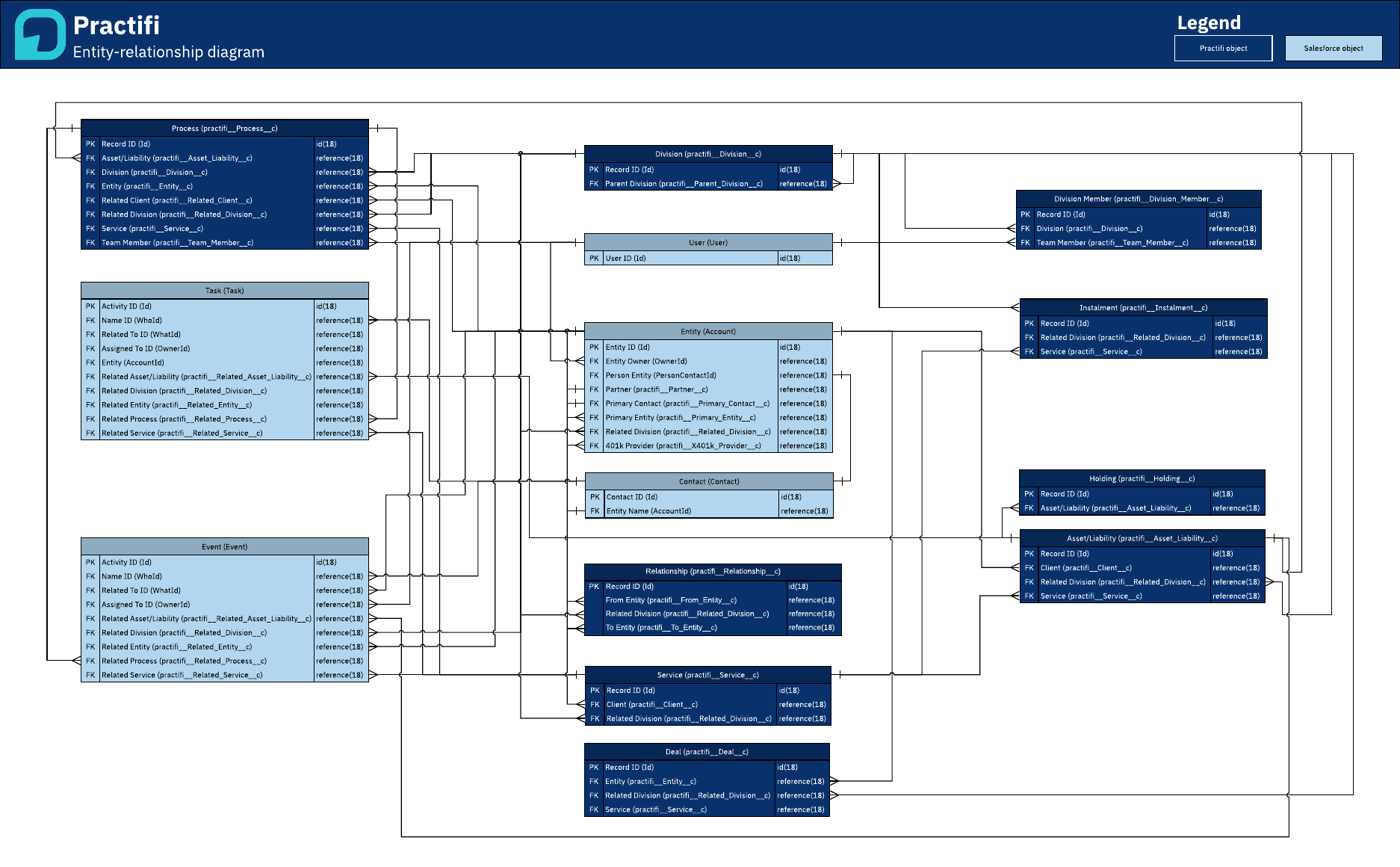Viewport: 1400px width, 867px height.
Task: Click Related Entity row in Event table
Action: [225, 647]
